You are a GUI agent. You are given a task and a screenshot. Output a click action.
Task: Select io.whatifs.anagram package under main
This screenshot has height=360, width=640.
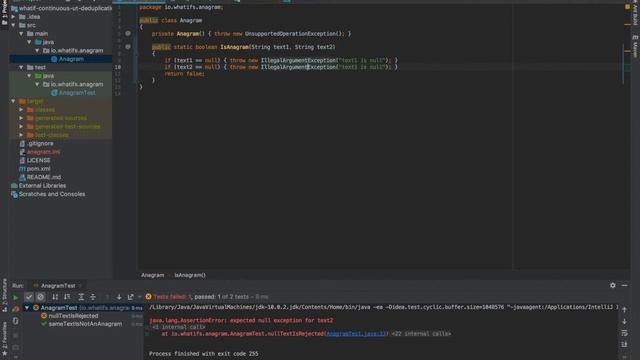tap(77, 51)
